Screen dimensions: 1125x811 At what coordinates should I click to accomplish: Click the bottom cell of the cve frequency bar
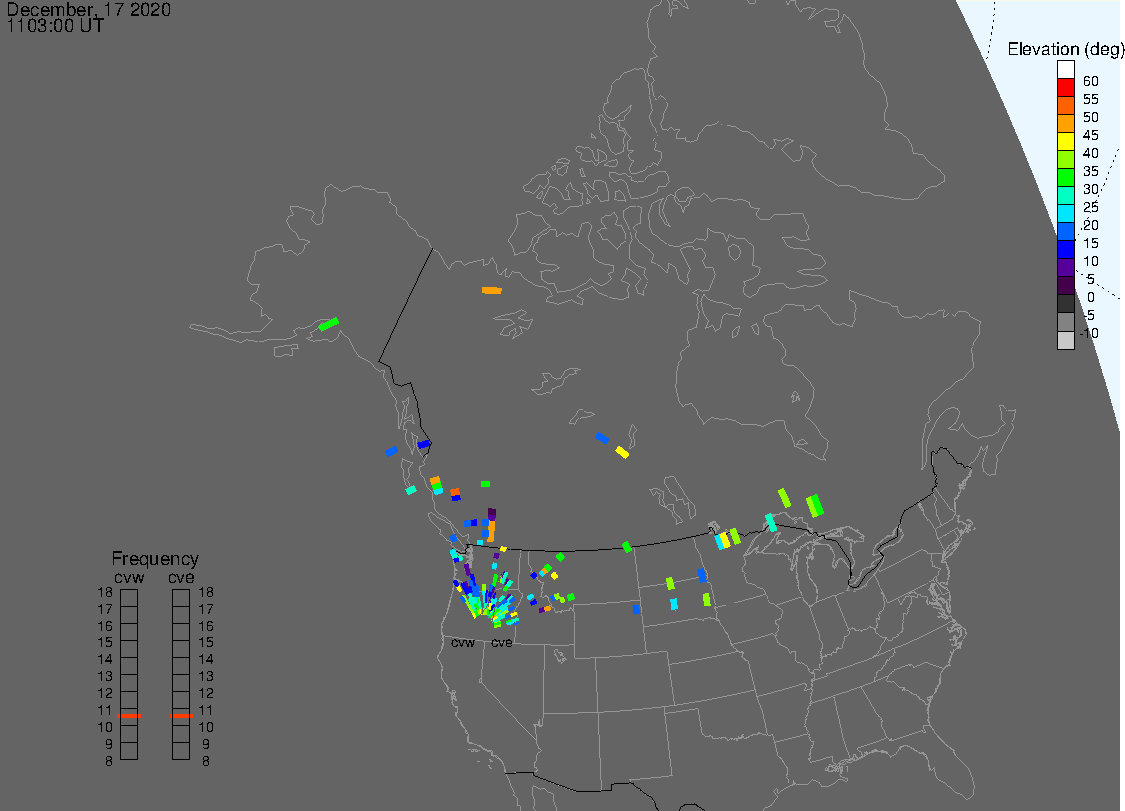181,751
